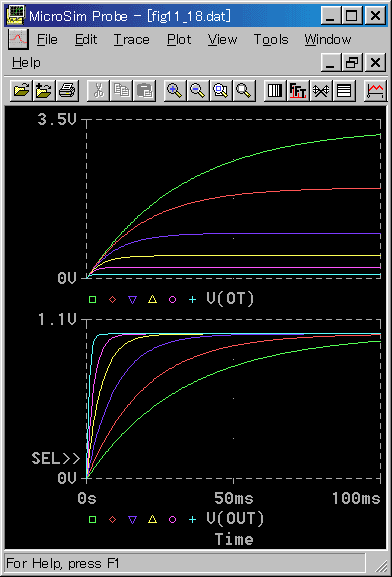392x577 pixels.
Task: Click the Zoom Fit magnifier icon
Action: 243,90
